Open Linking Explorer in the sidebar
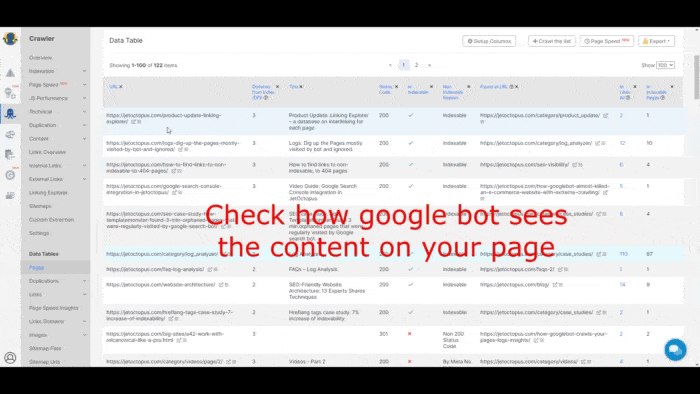Screen dimensions: 700x394 (48, 193)
